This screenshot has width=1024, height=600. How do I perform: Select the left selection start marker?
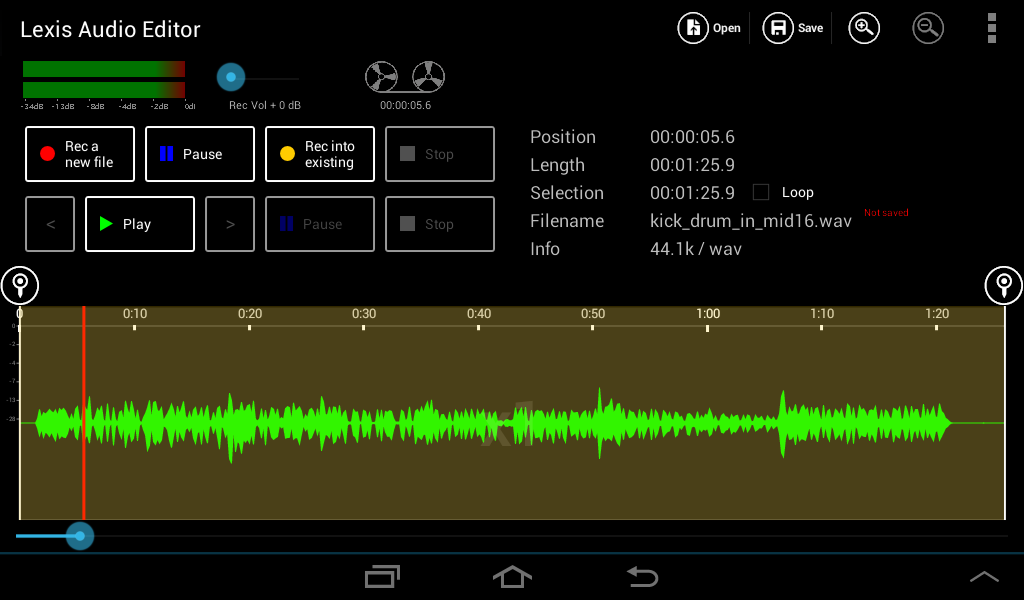pos(20,285)
